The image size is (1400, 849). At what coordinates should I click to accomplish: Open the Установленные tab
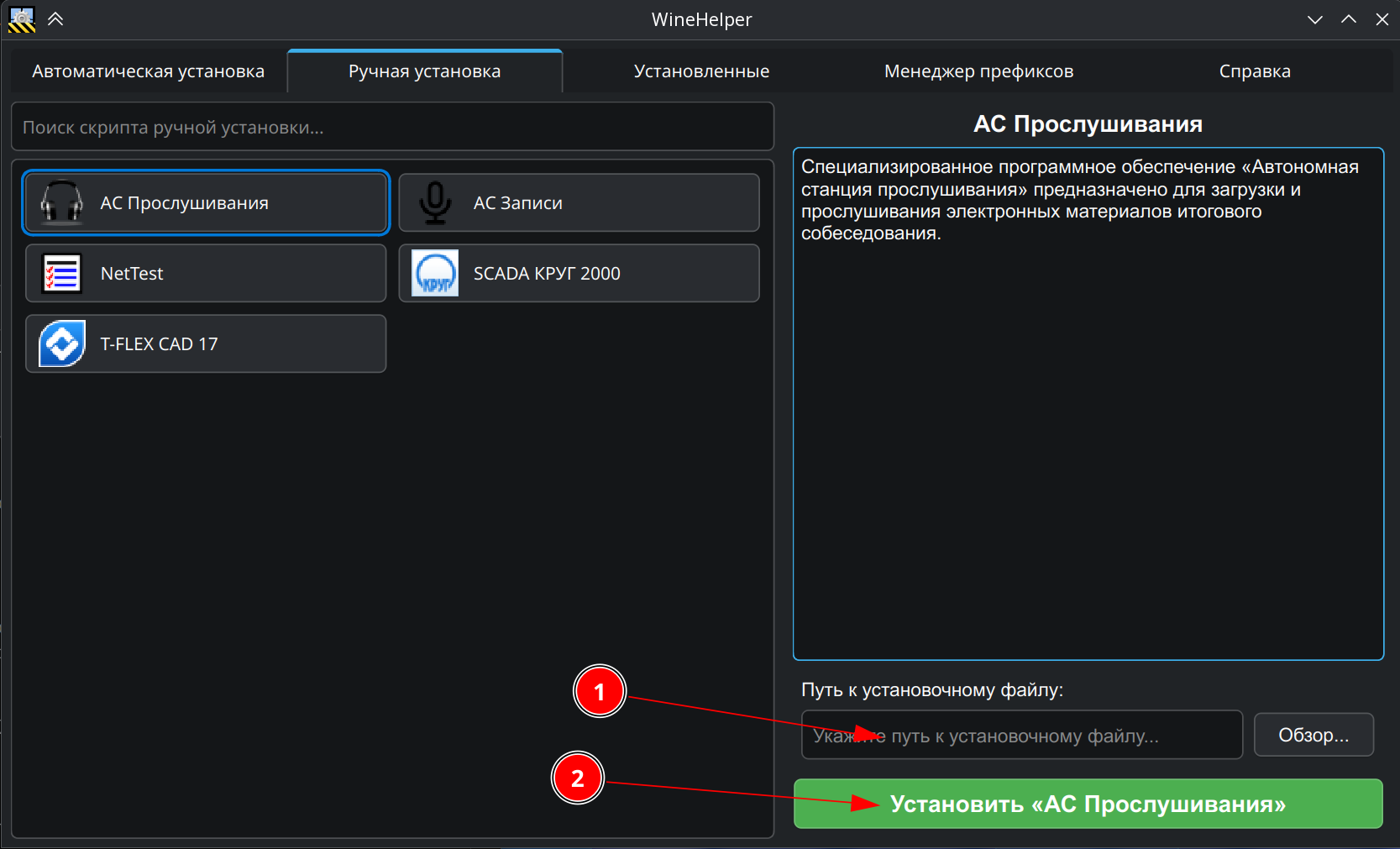tap(701, 71)
